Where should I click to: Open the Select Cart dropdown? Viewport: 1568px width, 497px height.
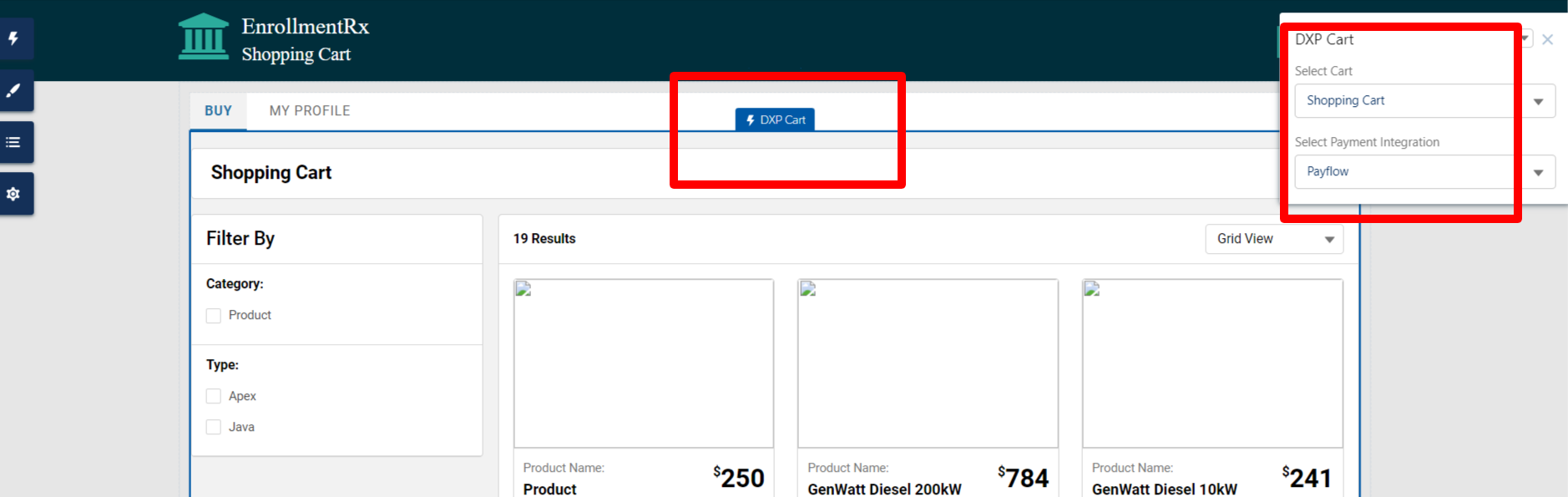click(1424, 101)
